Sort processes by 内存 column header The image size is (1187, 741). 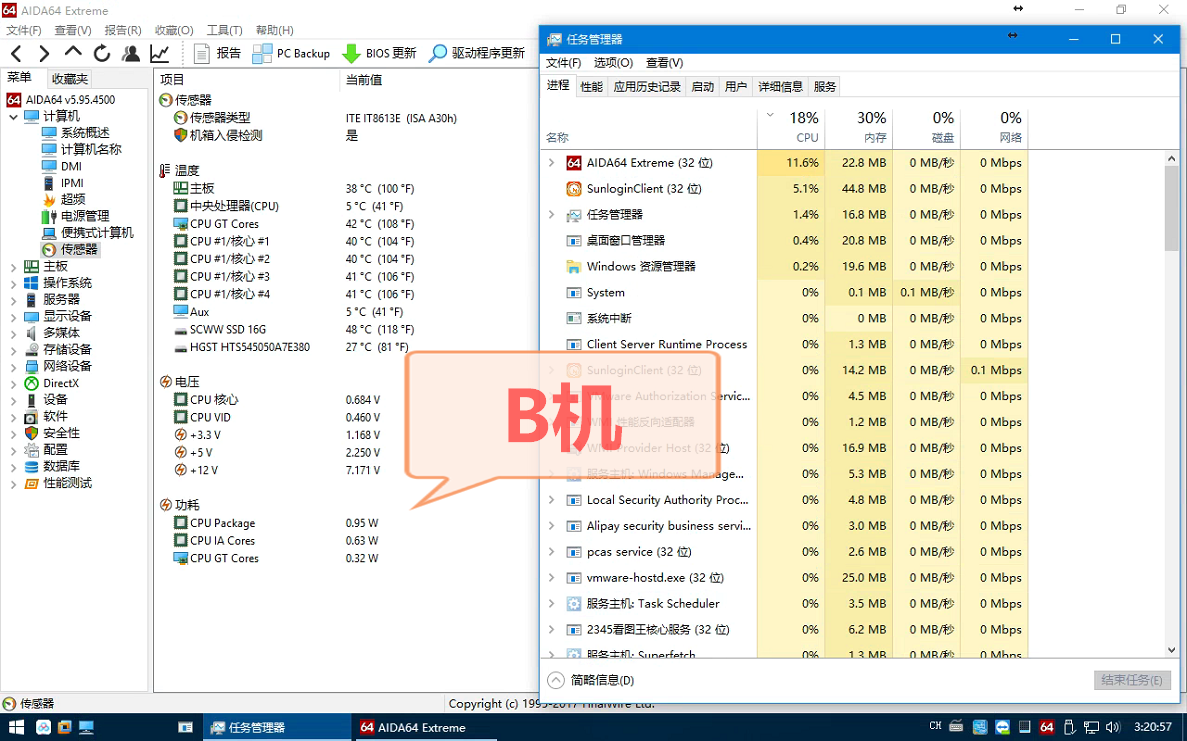858,127
